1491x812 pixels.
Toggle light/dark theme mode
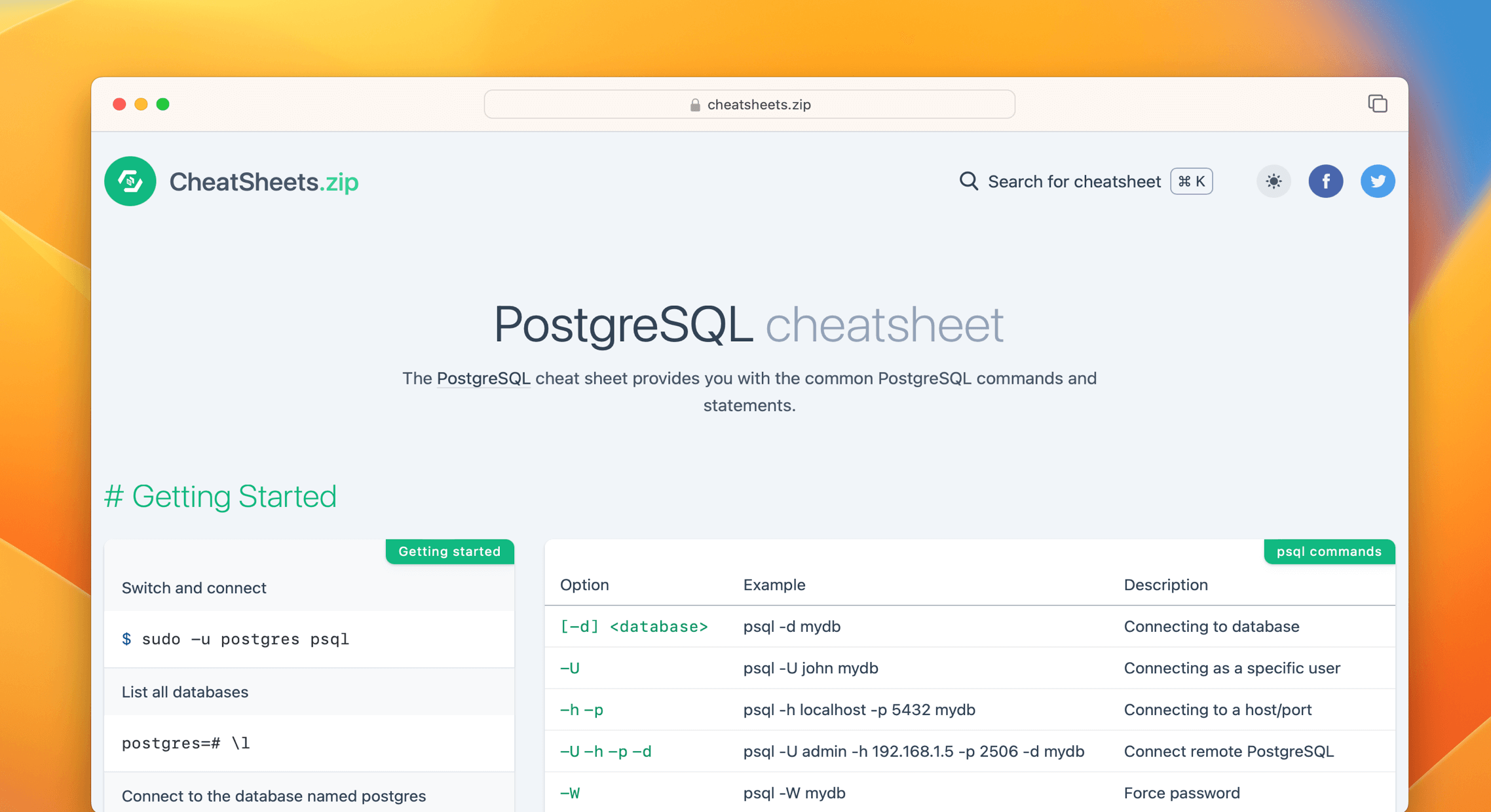(1274, 181)
